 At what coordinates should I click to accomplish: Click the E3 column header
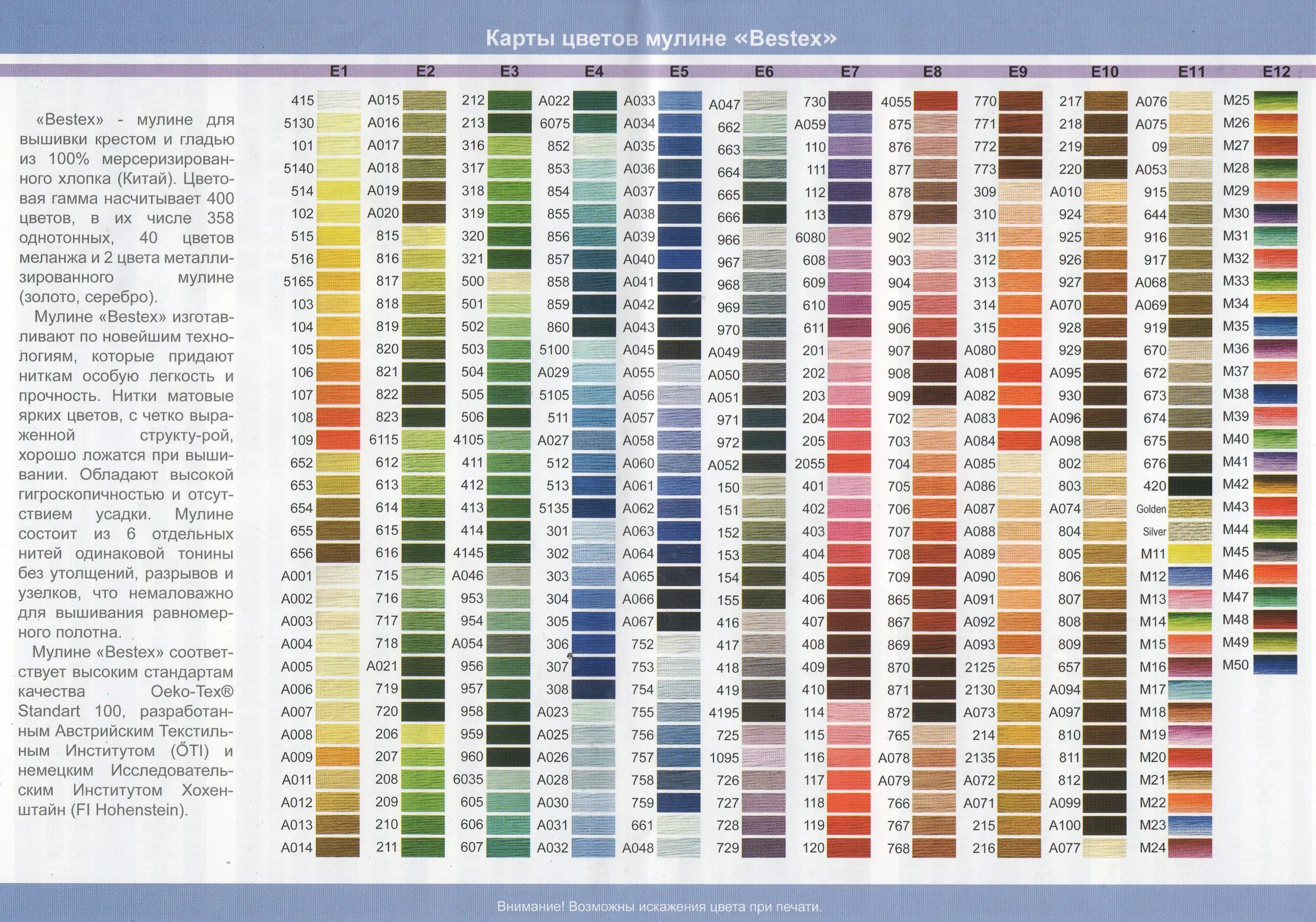(510, 71)
